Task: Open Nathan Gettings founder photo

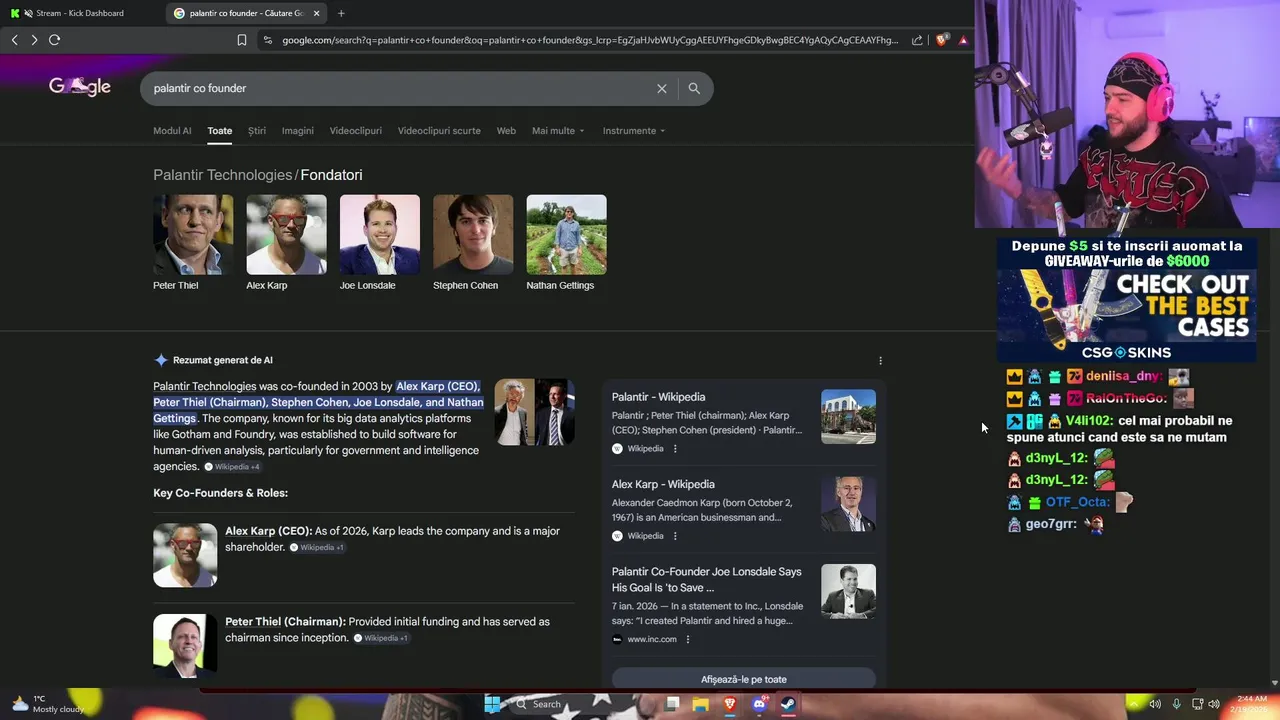Action: pos(566,235)
